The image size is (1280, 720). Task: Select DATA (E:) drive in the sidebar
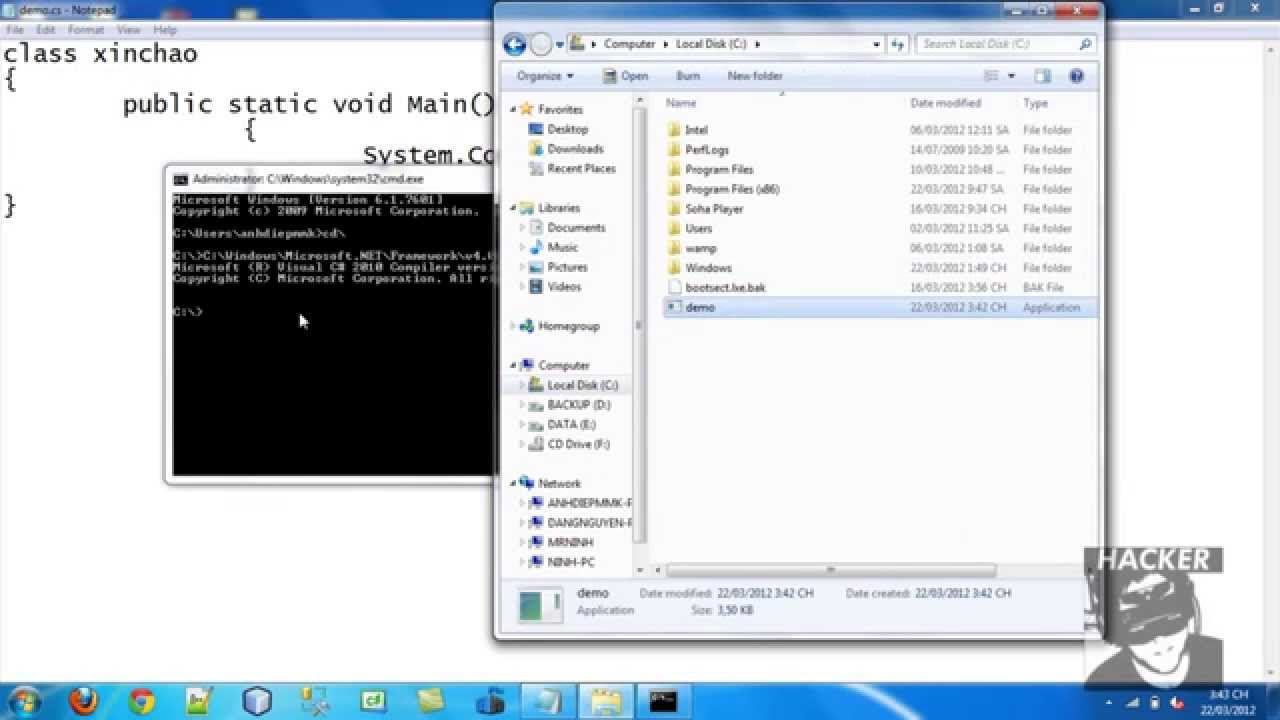pos(571,424)
